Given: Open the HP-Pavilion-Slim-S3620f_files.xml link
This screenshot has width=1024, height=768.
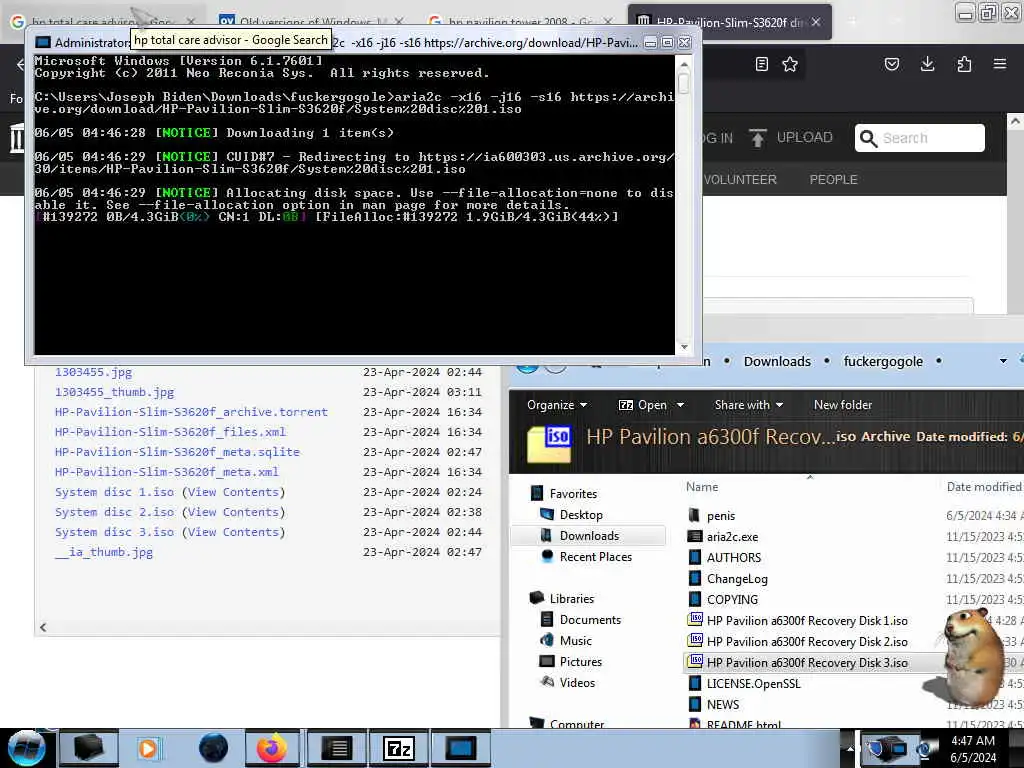Looking at the screenshot, I should (x=170, y=432).
